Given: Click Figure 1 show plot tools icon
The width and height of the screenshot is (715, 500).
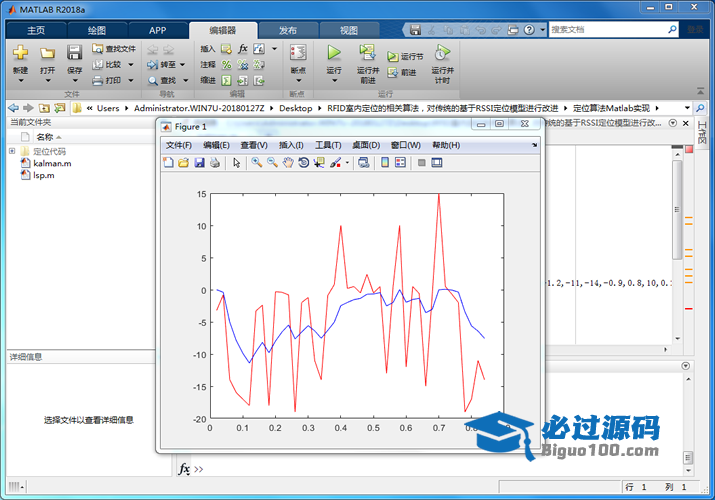Looking at the screenshot, I should (437, 163).
